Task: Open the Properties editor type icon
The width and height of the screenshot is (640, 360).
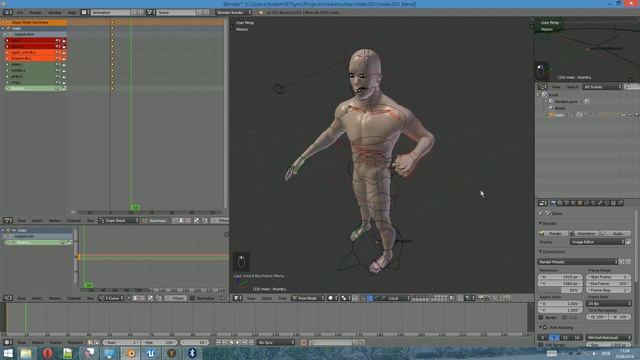Action: [x=542, y=203]
